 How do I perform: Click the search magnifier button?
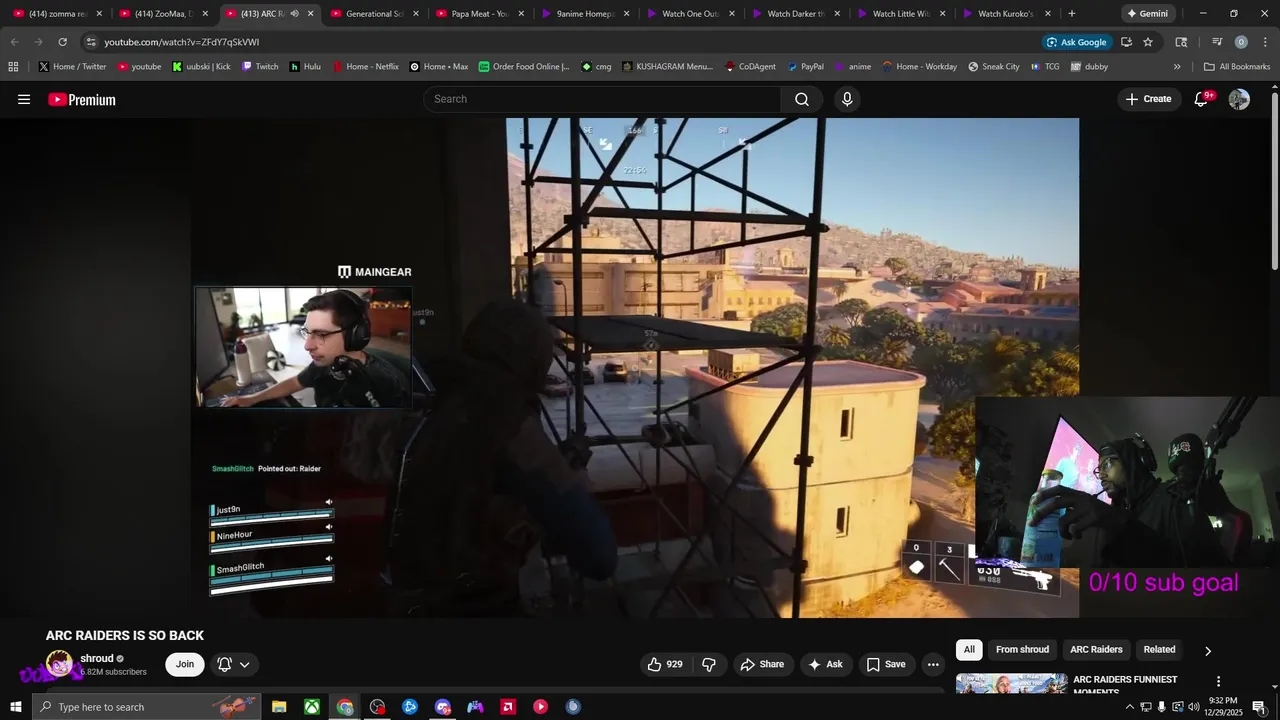pos(802,99)
